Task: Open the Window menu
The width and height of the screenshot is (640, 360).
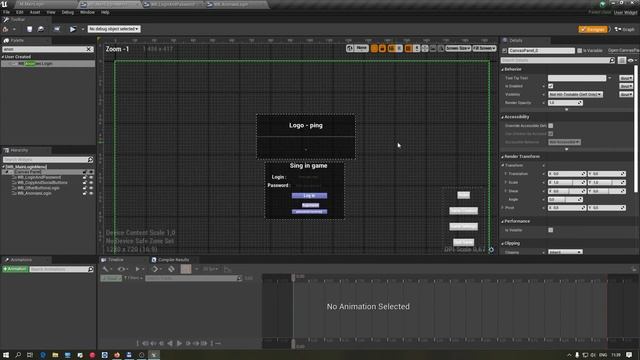Action: (x=87, y=12)
